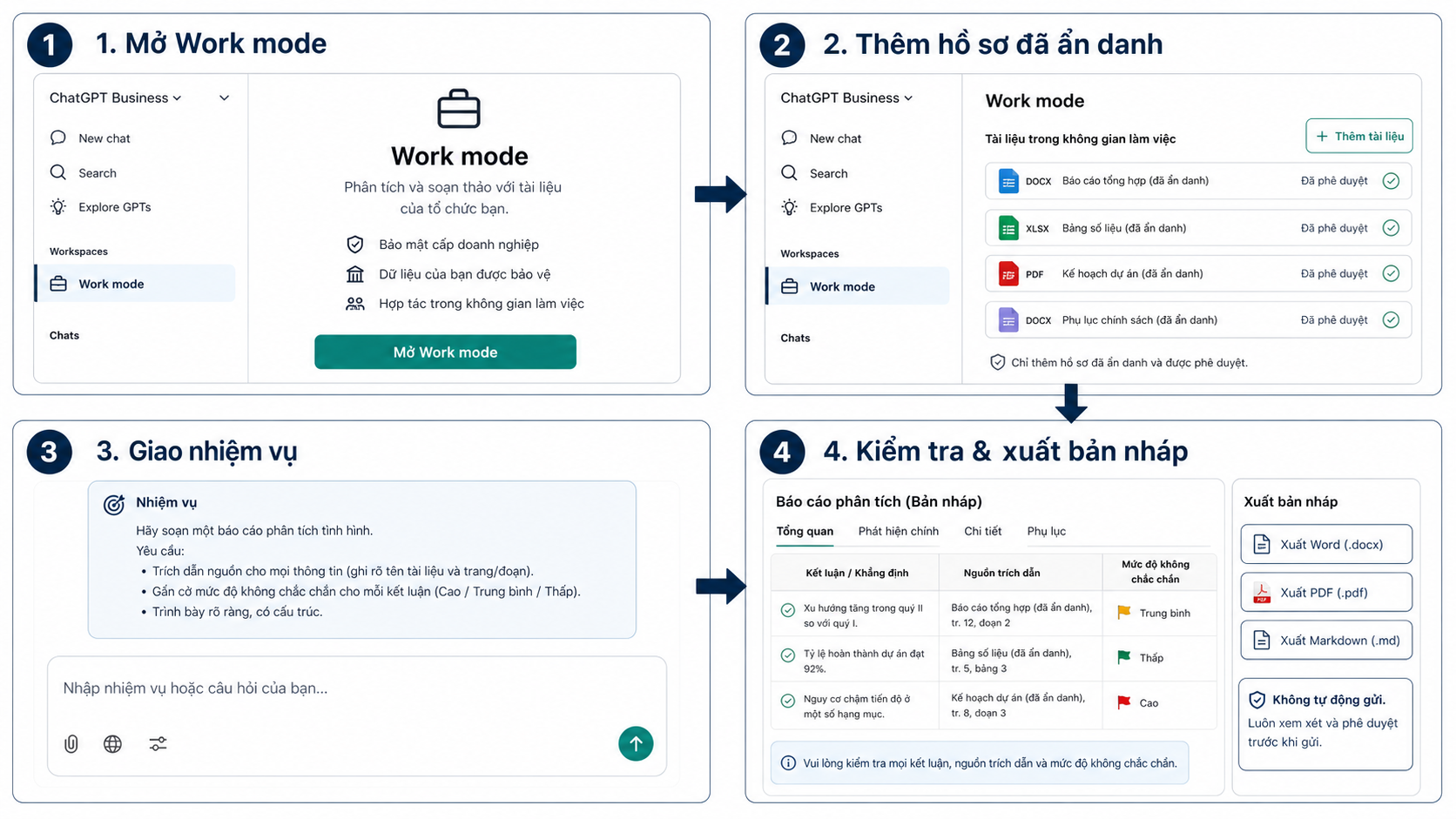
Task: Click the green send arrow button
Action: [x=636, y=743]
